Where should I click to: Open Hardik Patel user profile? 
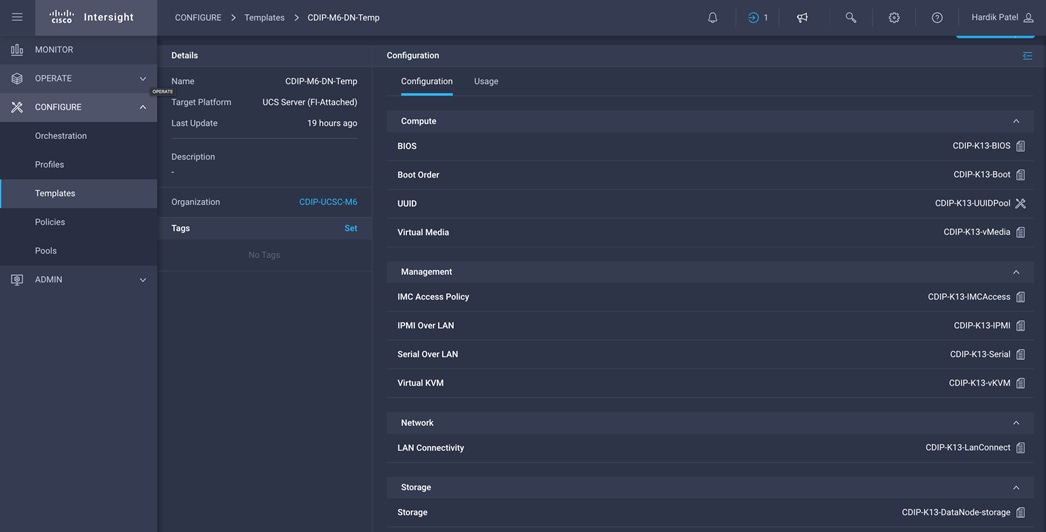pos(1002,17)
